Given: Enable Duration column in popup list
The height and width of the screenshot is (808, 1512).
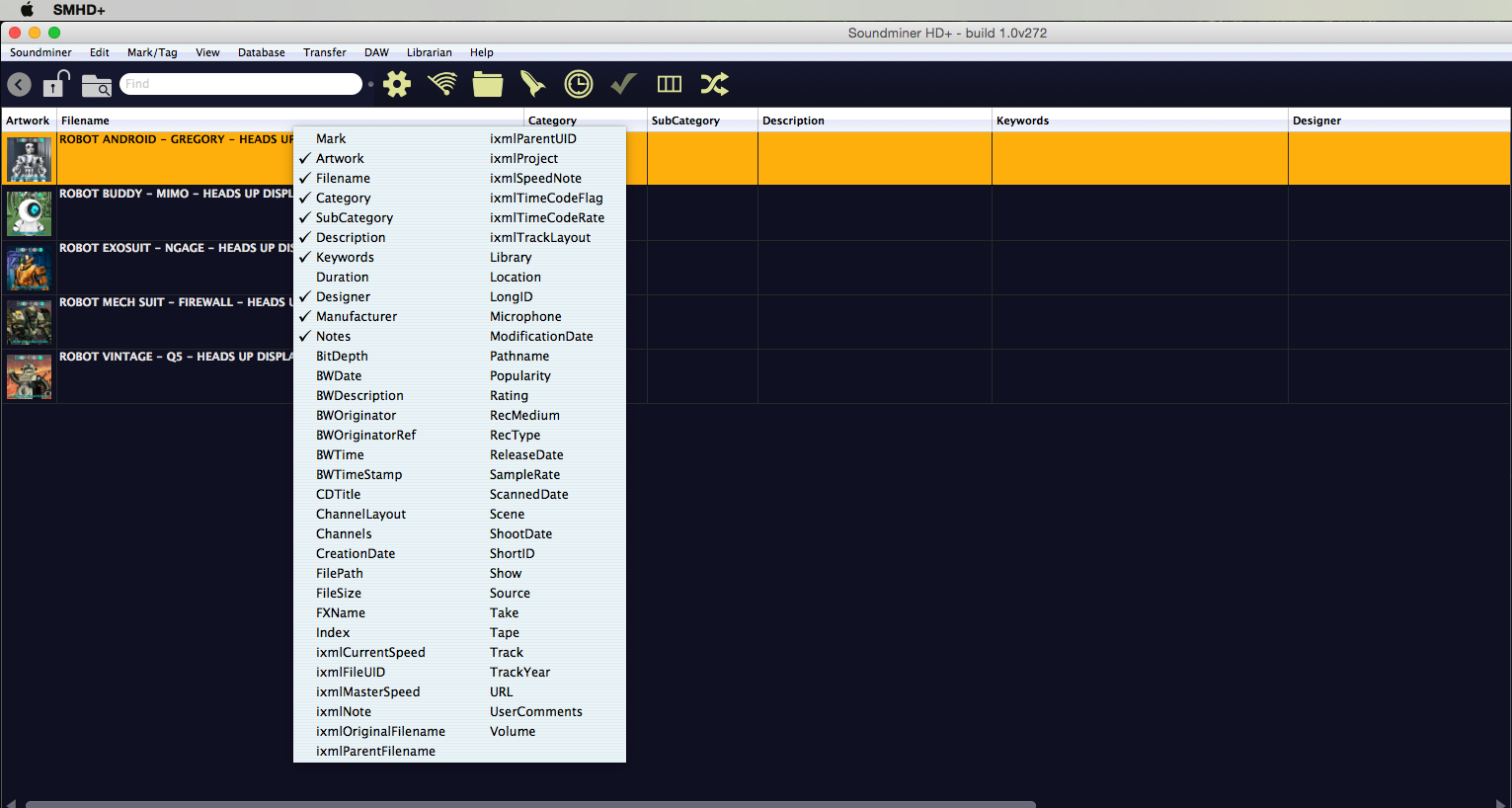Looking at the screenshot, I should tap(342, 277).
